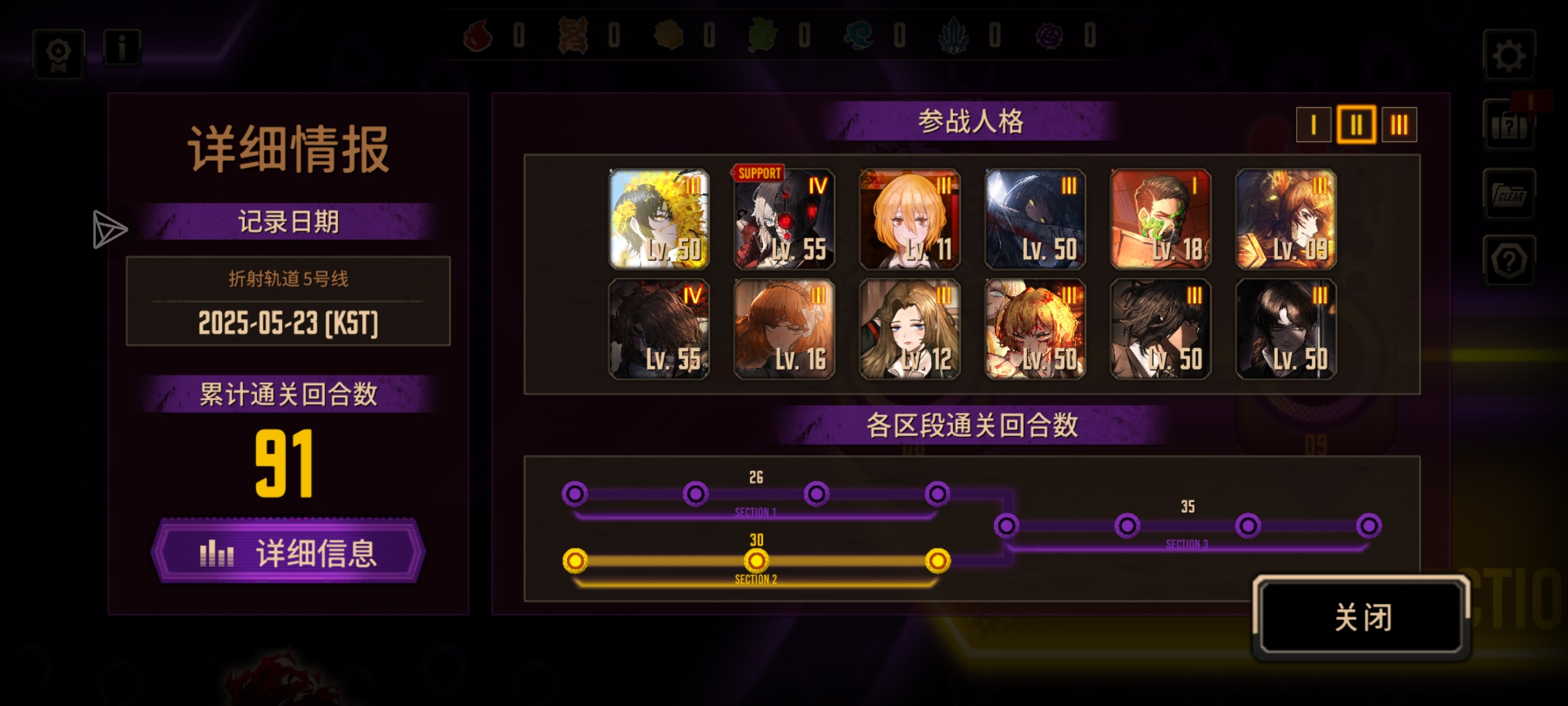Click last purple node of Section 3
This screenshot has height=706, width=1568.
1369,526
